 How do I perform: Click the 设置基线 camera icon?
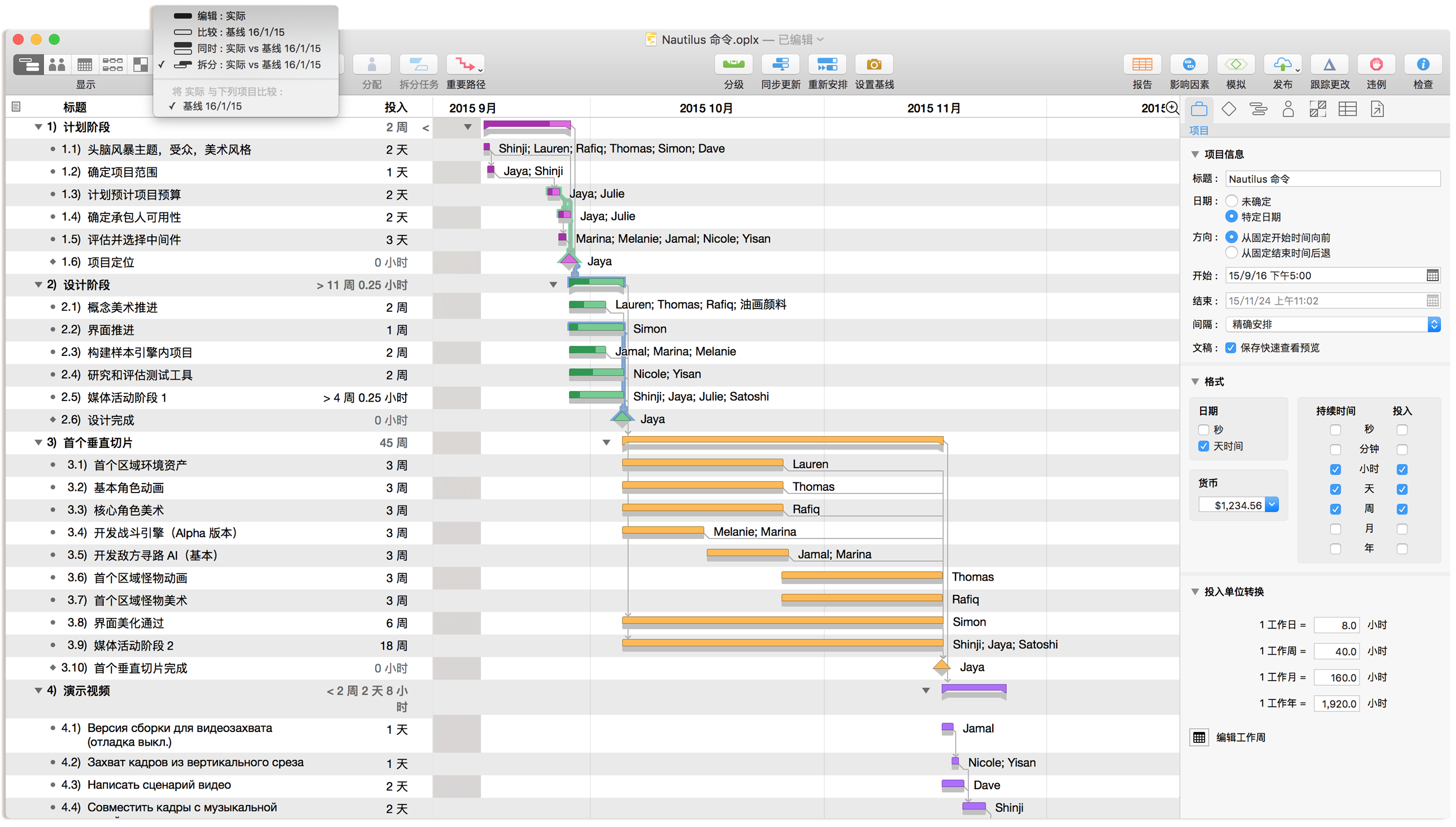coord(873,65)
